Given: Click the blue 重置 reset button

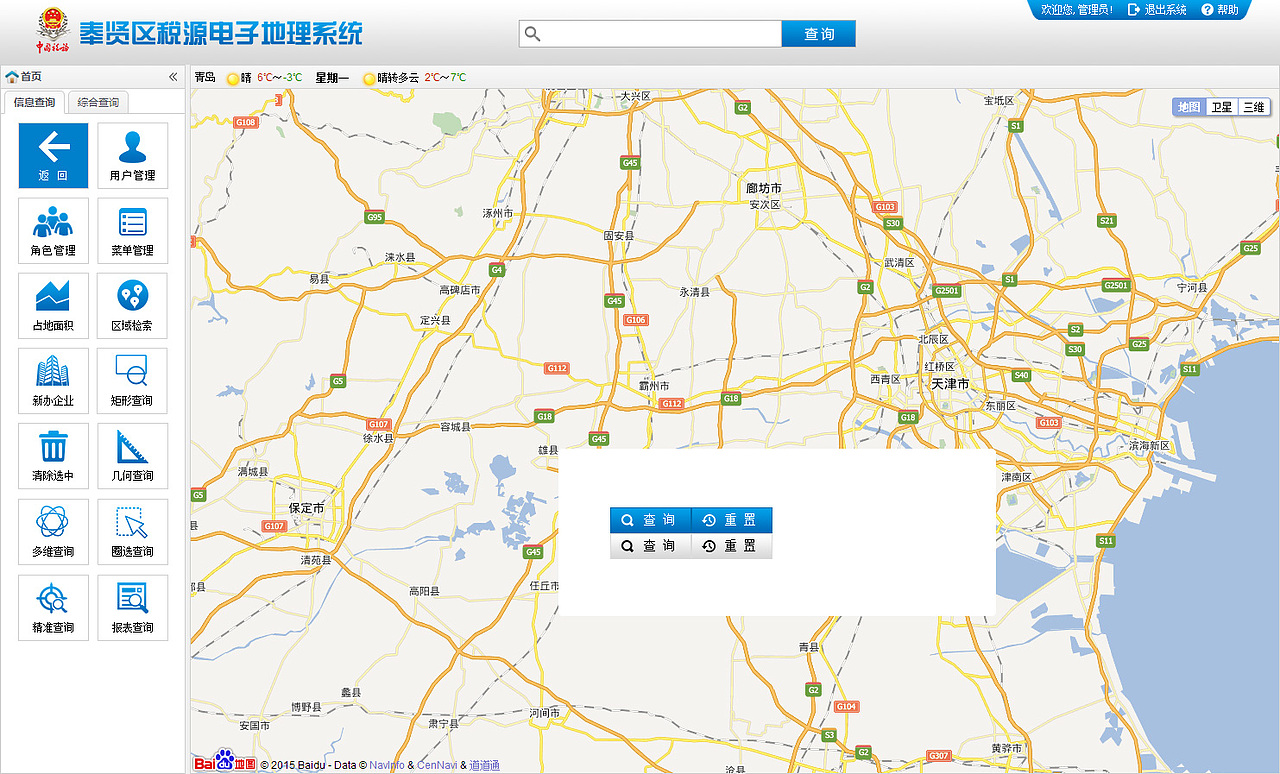Looking at the screenshot, I should (x=732, y=520).
